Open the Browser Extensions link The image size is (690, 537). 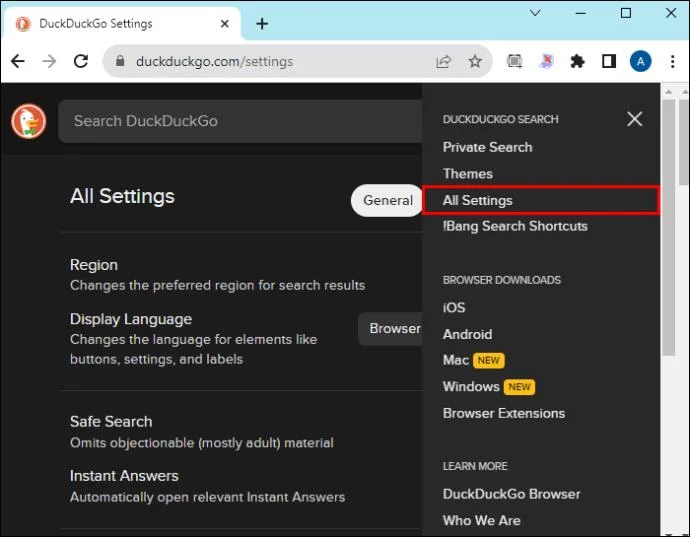click(504, 413)
